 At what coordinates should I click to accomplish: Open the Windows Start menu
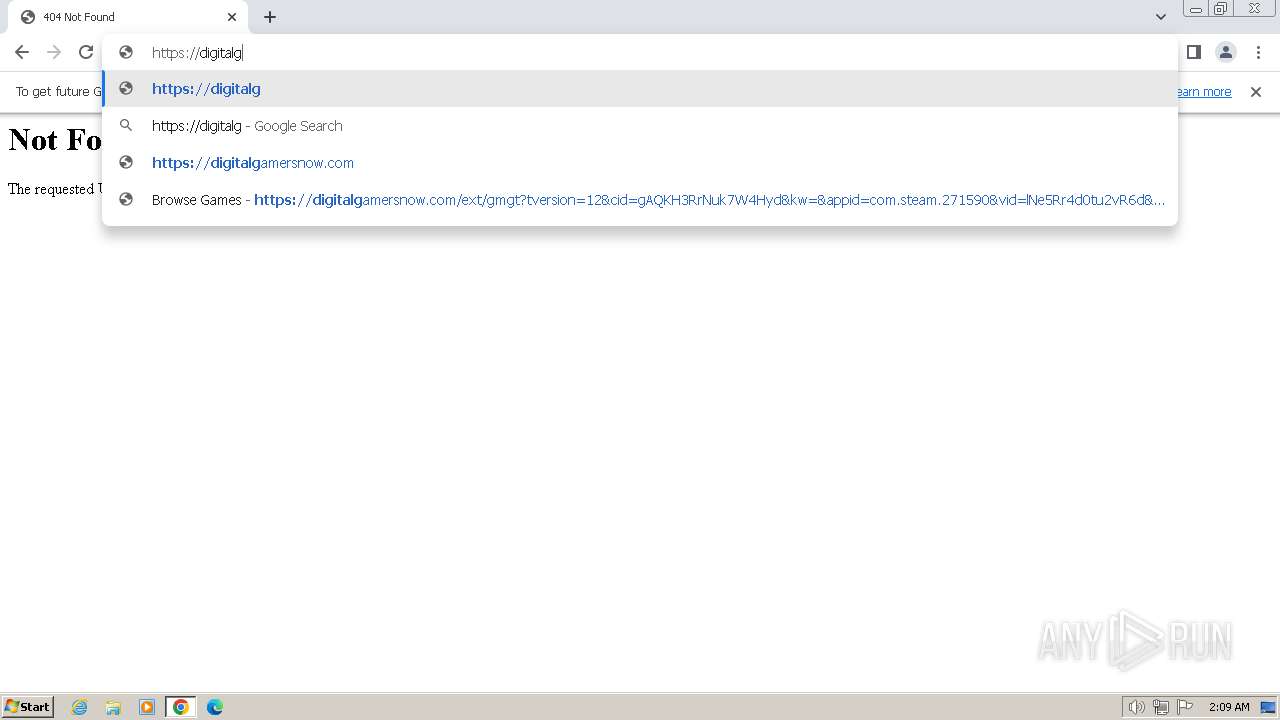(28, 706)
